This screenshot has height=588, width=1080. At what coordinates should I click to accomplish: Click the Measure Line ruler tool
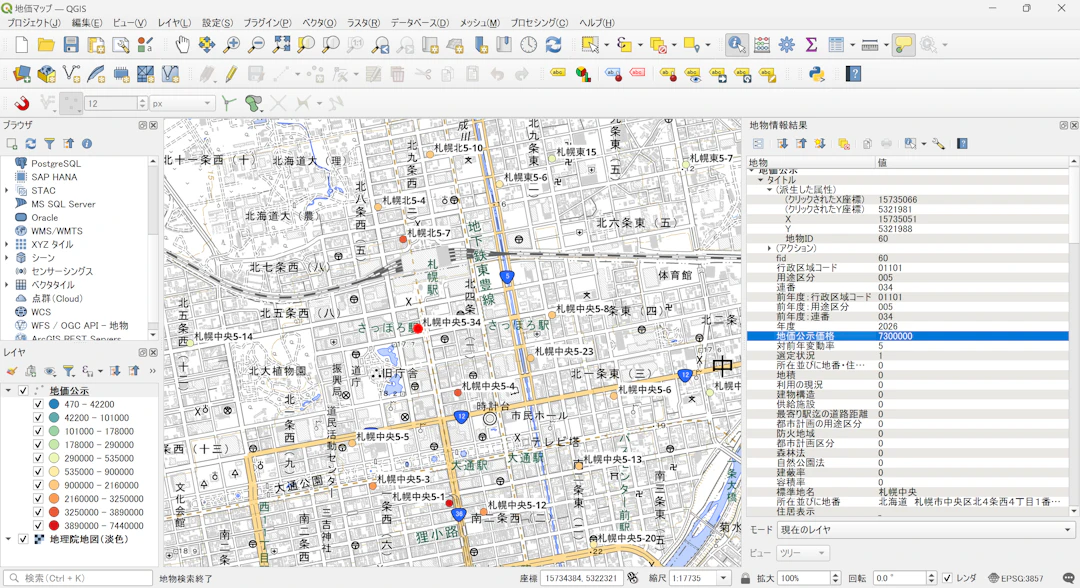coord(870,45)
